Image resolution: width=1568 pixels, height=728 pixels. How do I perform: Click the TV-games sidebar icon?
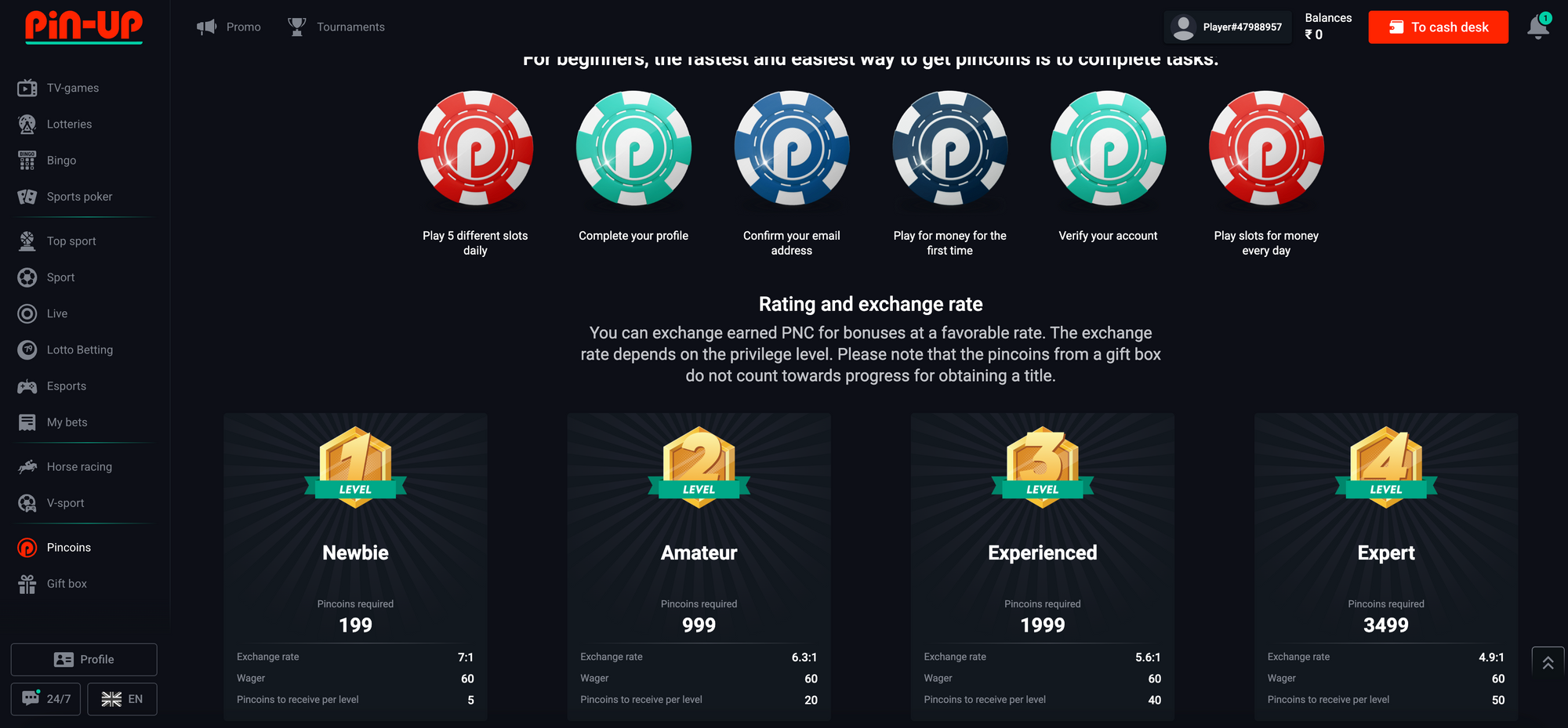click(27, 88)
